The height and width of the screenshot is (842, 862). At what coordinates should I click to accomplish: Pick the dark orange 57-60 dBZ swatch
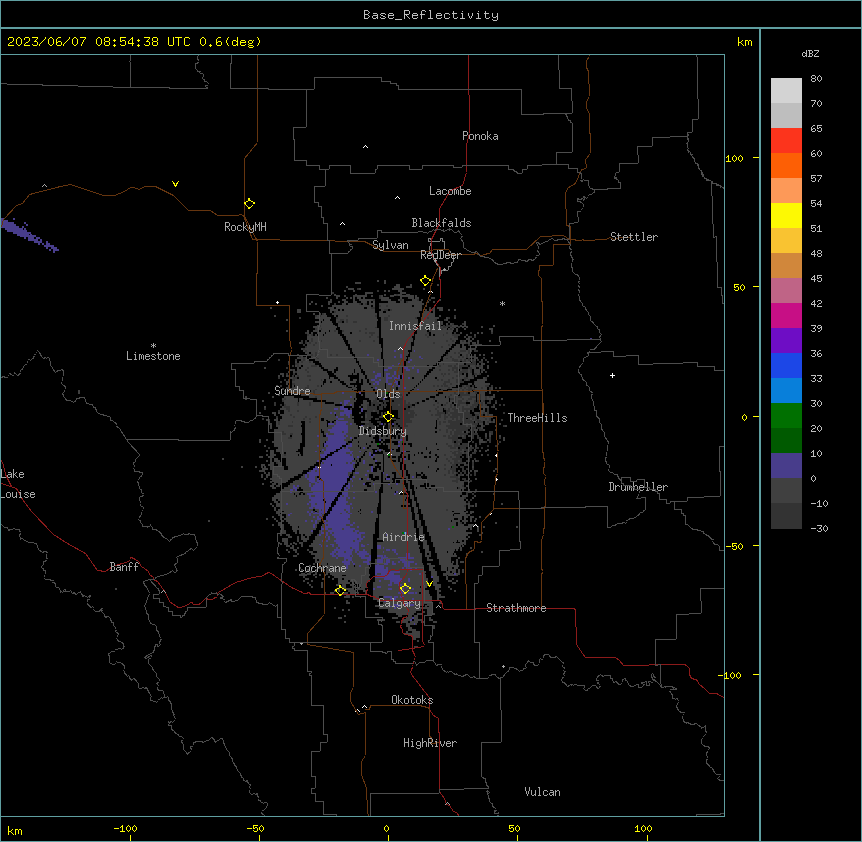(x=786, y=165)
